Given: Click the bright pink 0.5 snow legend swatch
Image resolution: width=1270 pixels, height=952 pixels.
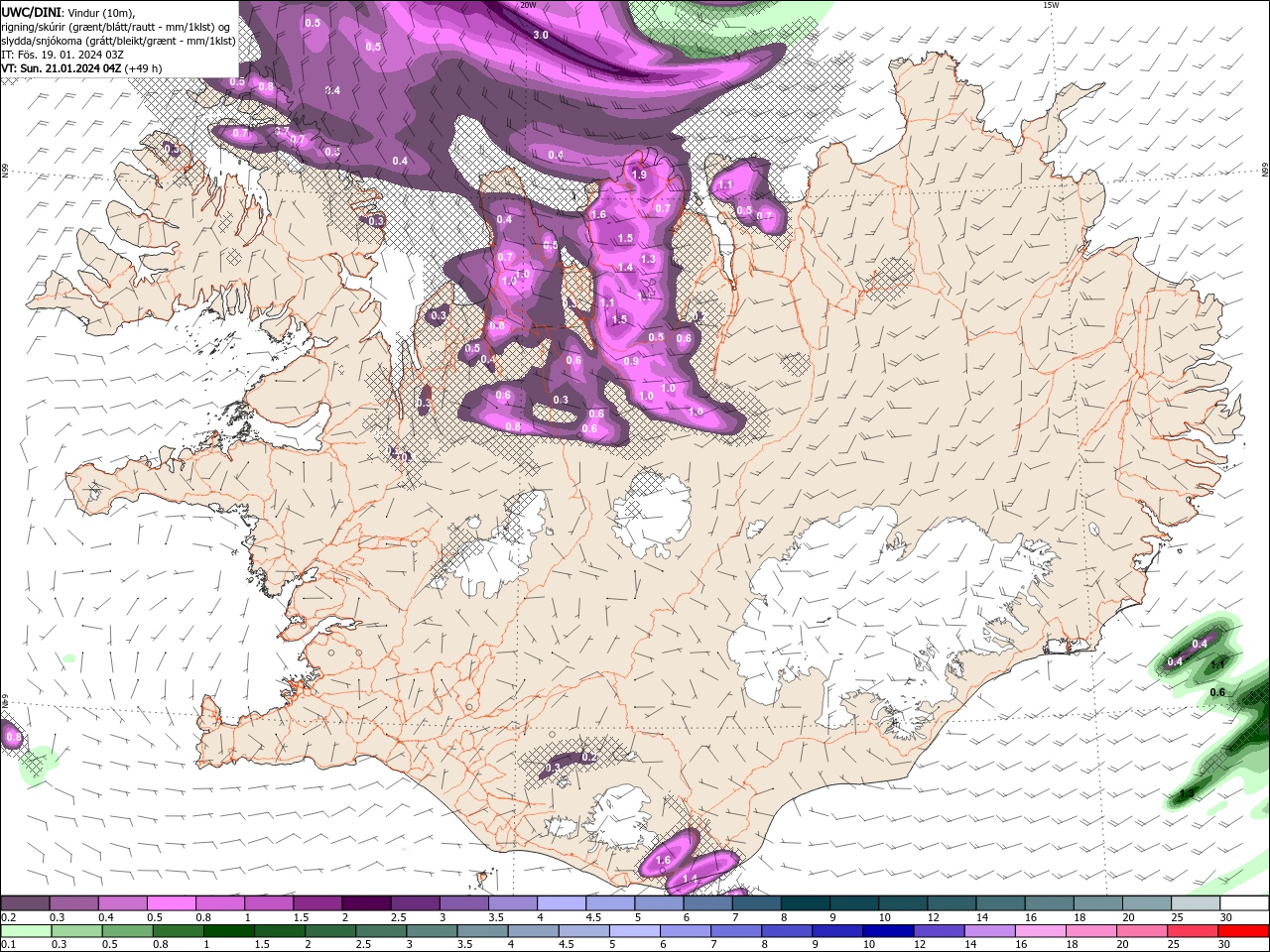Looking at the screenshot, I should click(x=171, y=903).
